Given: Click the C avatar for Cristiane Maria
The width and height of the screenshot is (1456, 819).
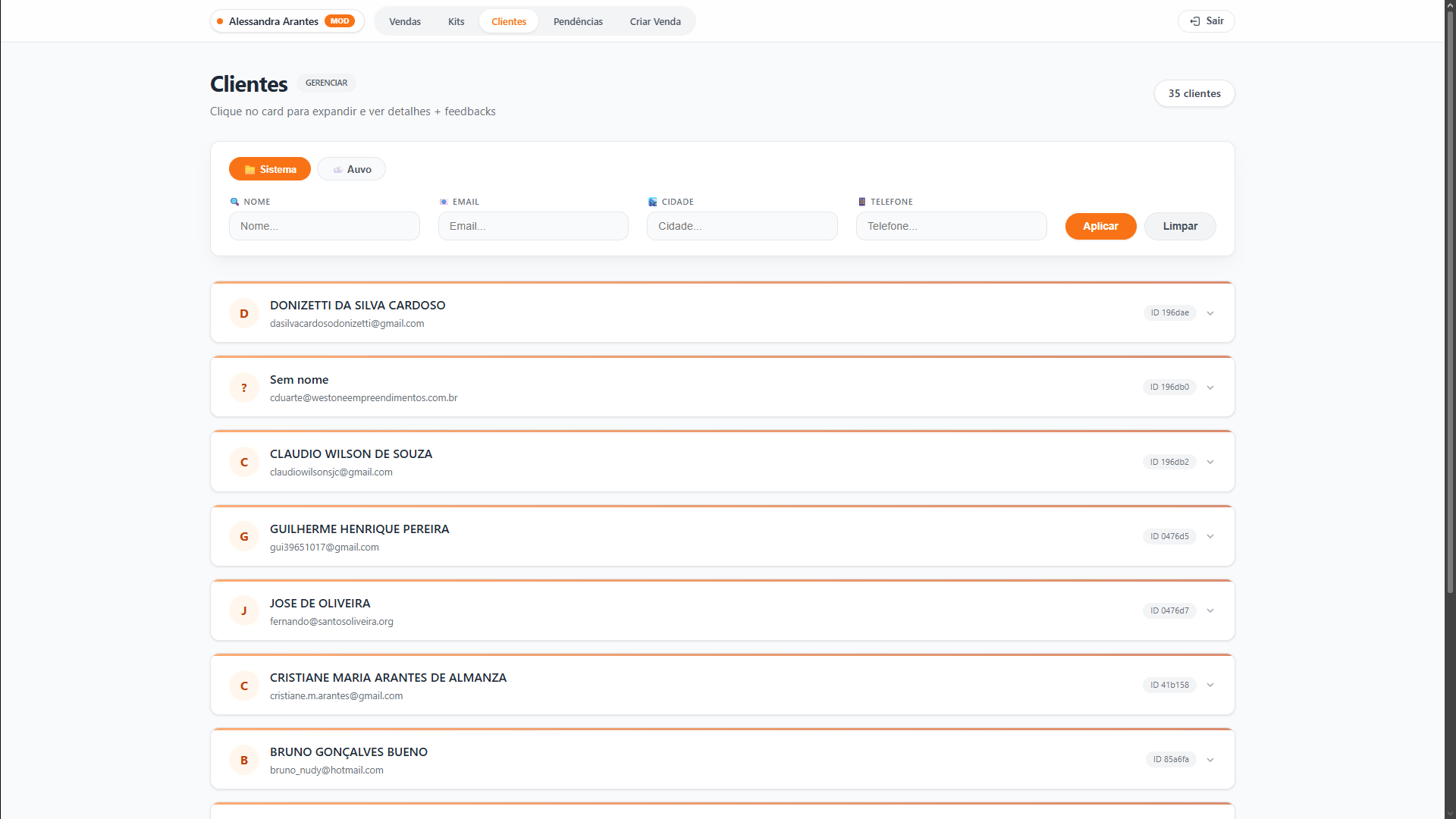Looking at the screenshot, I should tap(244, 686).
